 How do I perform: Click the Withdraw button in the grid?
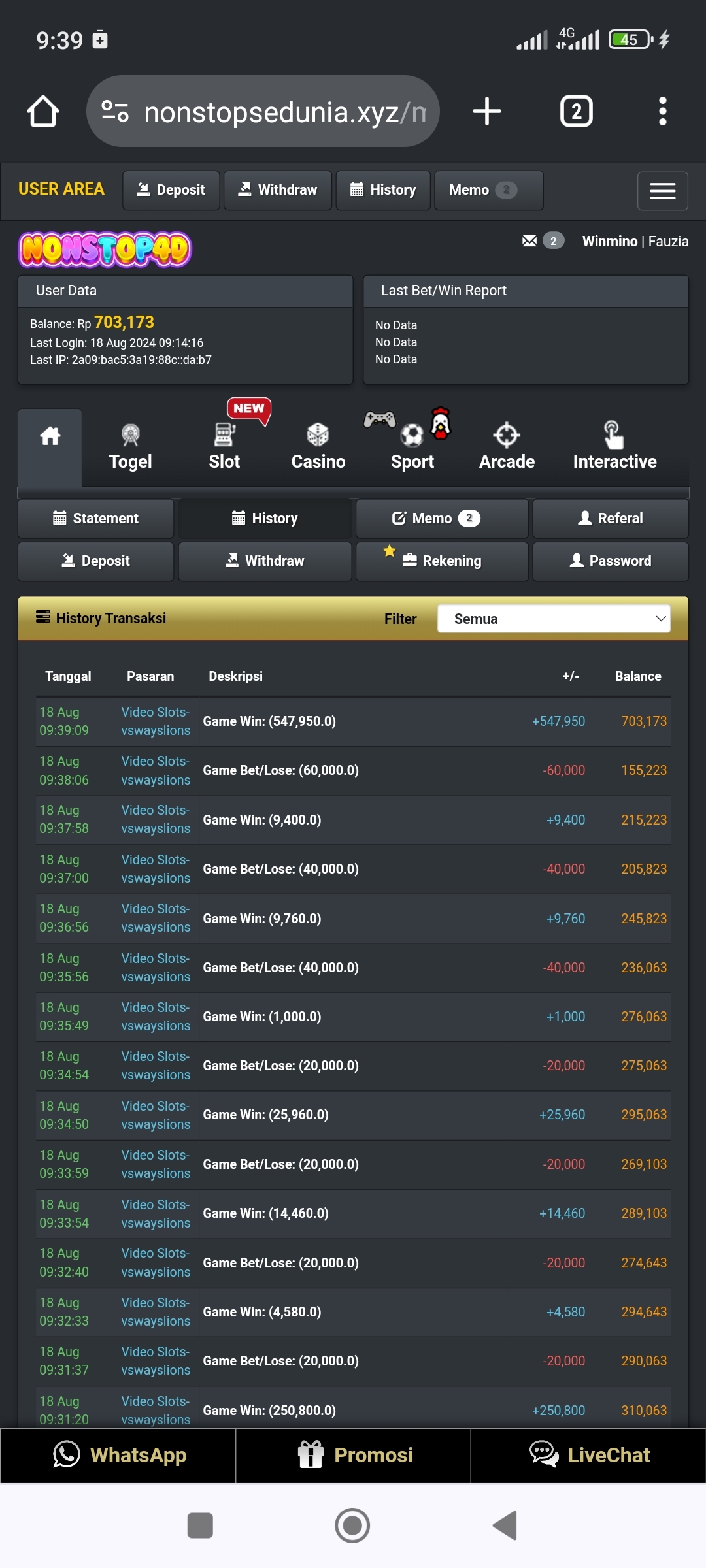pyautogui.click(x=265, y=561)
